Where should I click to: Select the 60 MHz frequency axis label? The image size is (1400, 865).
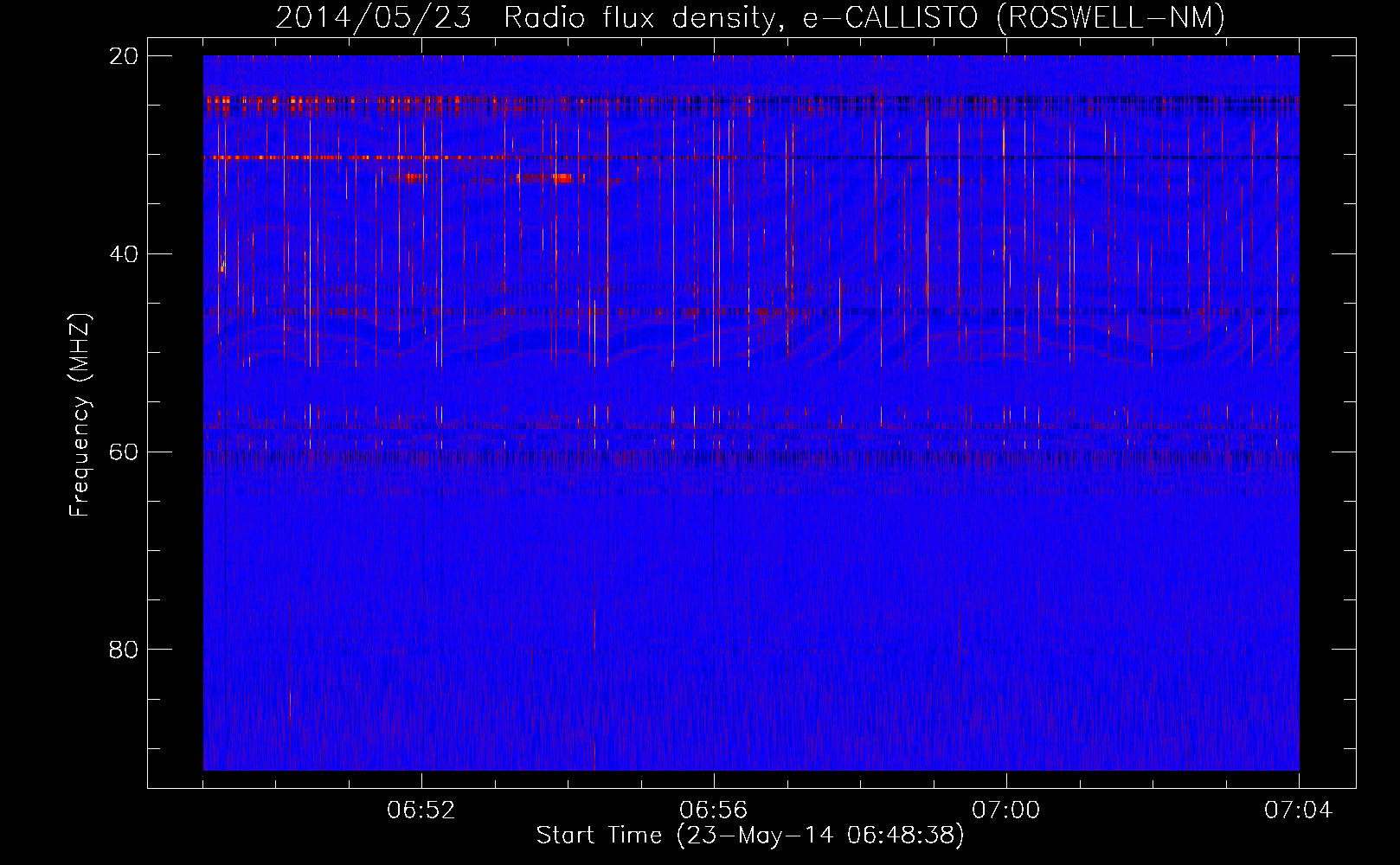124,452
